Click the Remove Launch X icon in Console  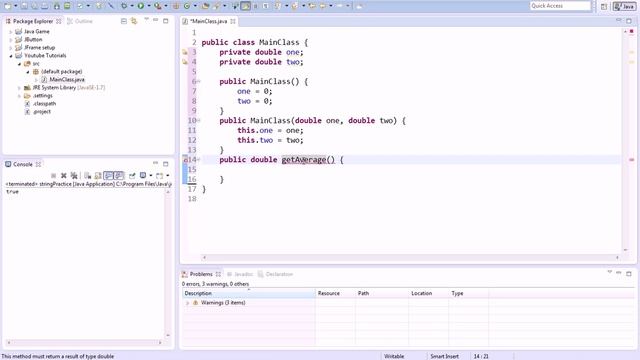pyautogui.click(x=64, y=176)
